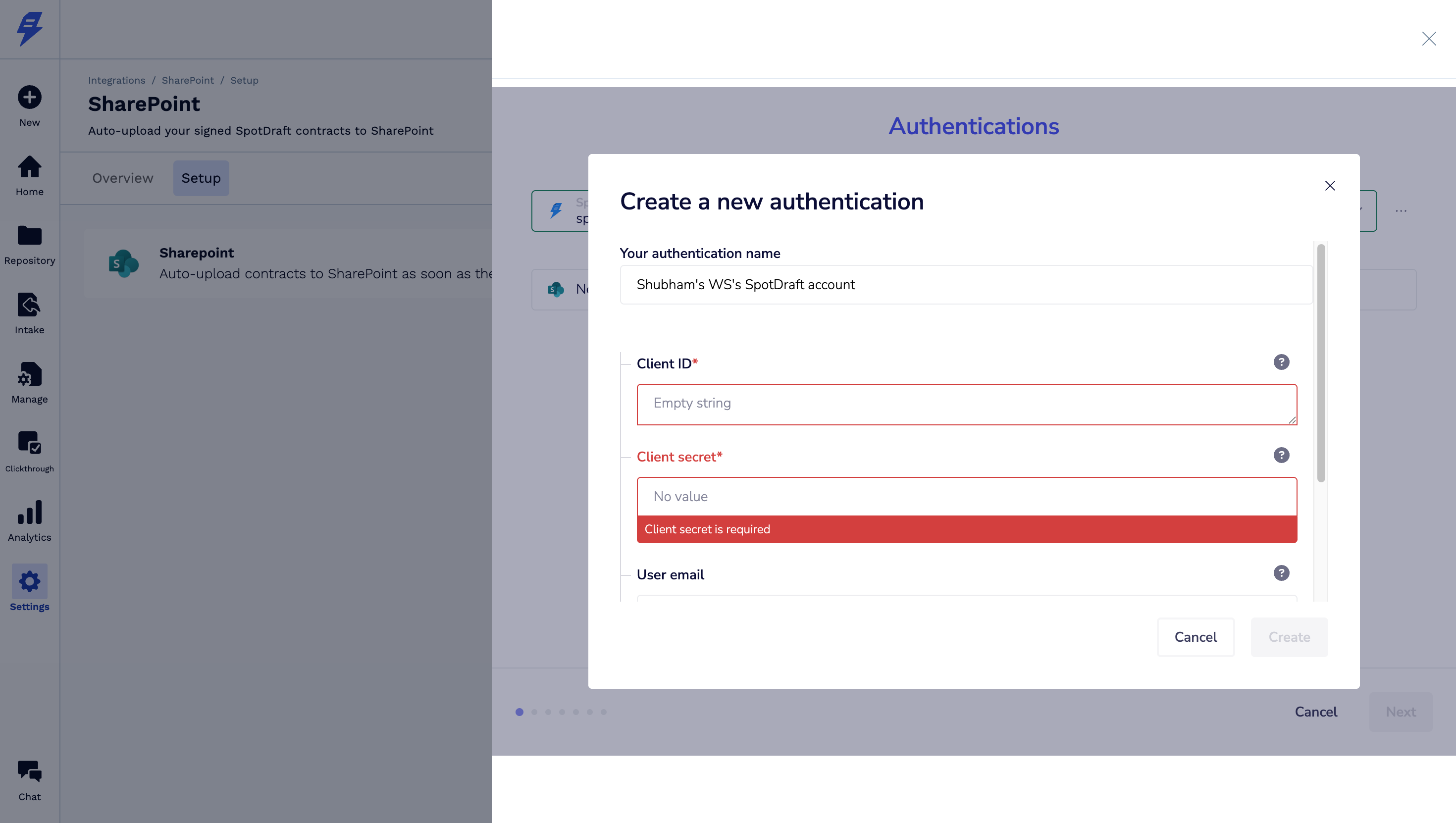Screen dimensions: 1456x823
Task: Click the Client secret help icon
Action: coord(1281,456)
